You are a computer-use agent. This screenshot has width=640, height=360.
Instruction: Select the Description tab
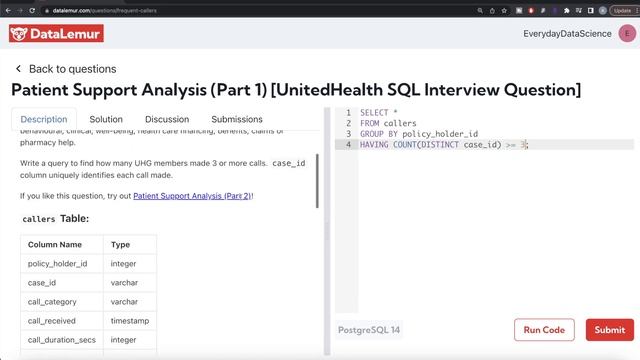(x=44, y=119)
